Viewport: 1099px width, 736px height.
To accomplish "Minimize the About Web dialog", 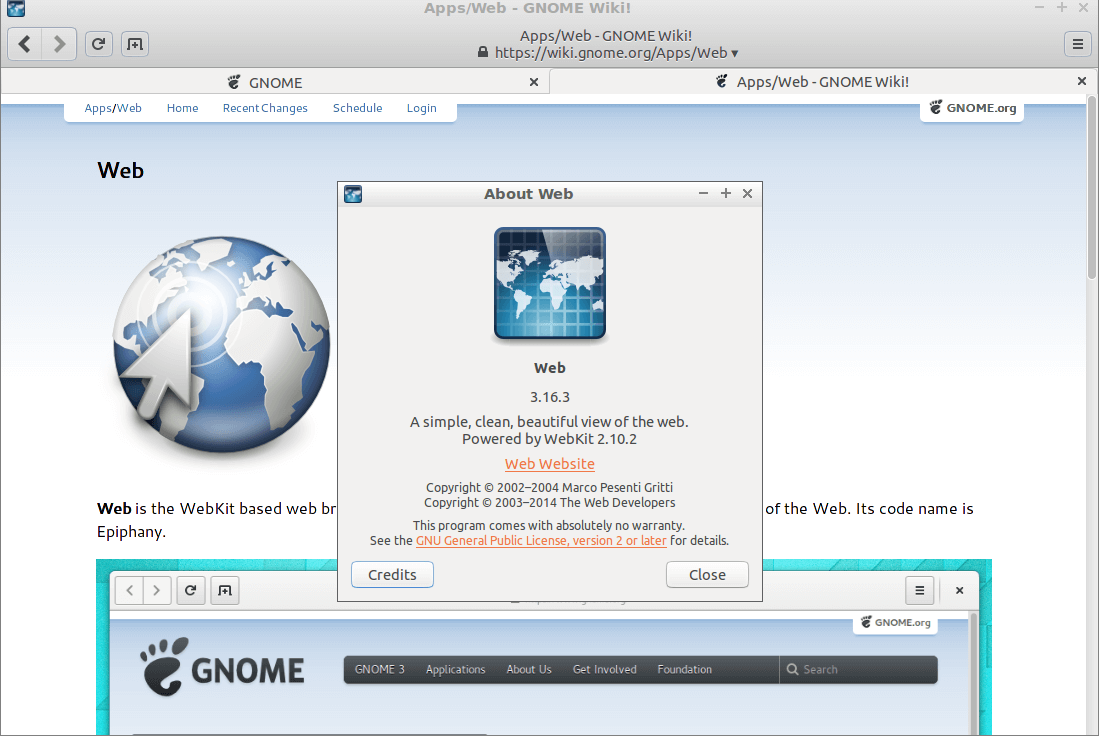I will [x=703, y=193].
